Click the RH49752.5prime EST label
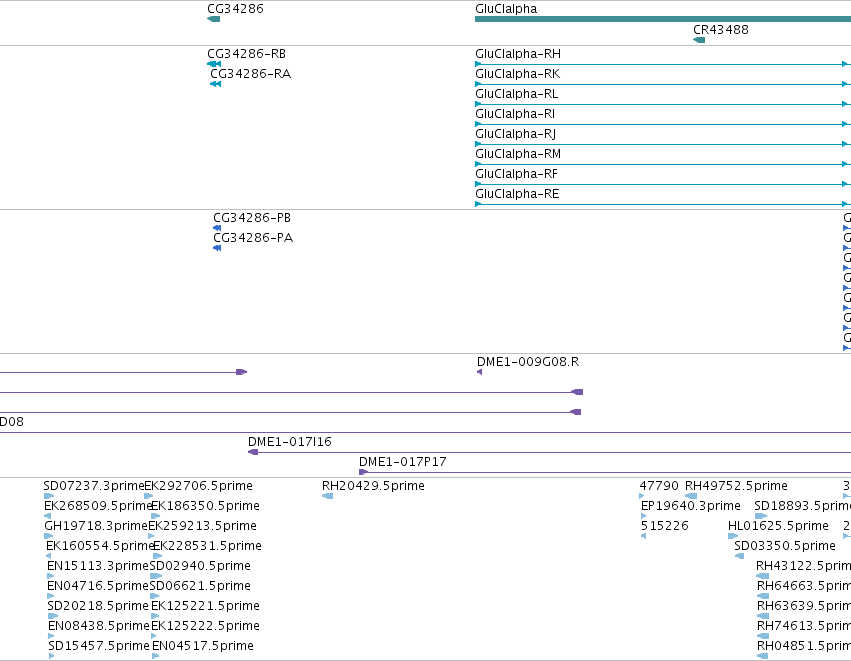Image resolution: width=851 pixels, height=661 pixels. click(x=736, y=486)
